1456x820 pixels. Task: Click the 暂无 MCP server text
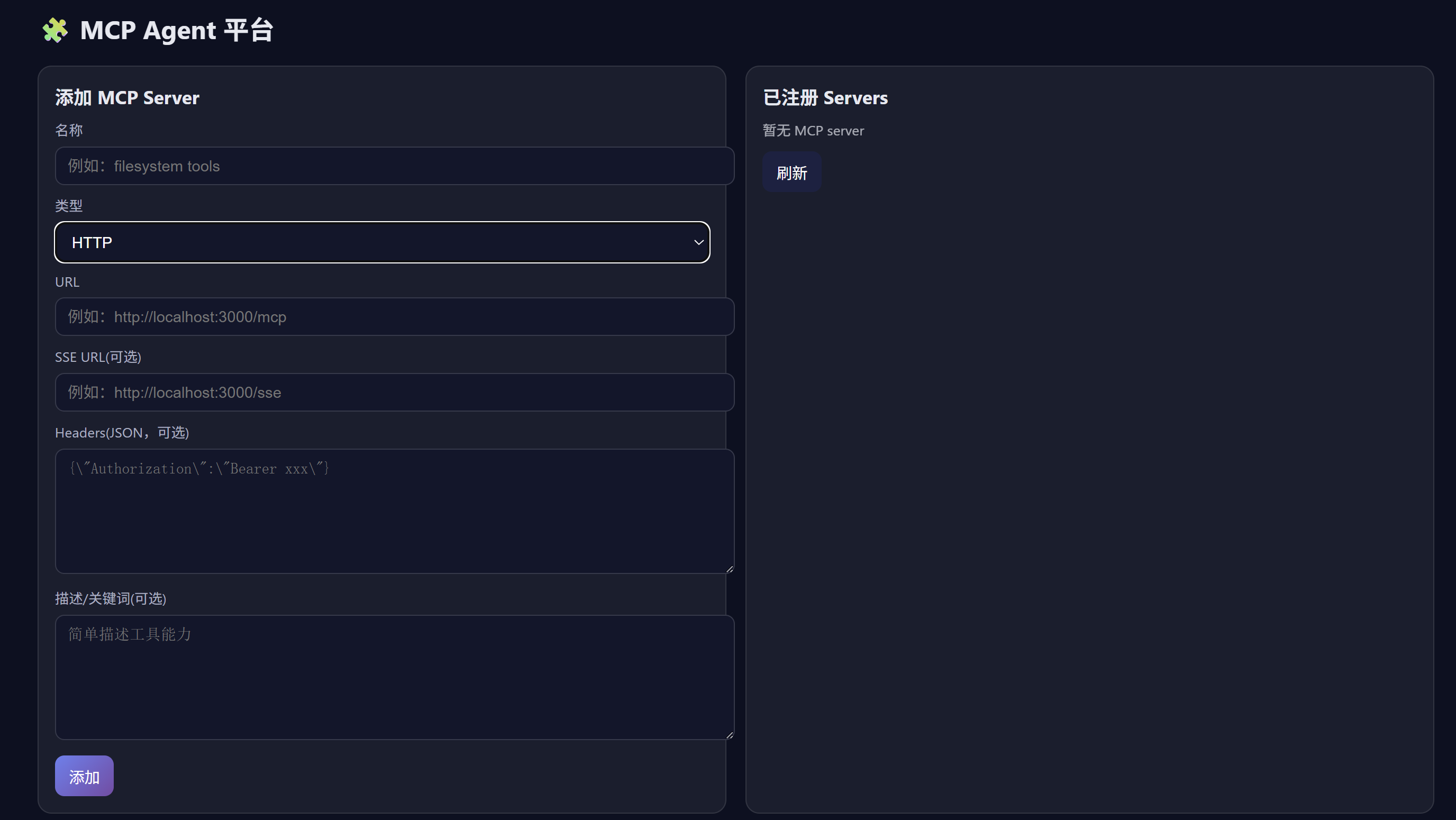(x=813, y=131)
